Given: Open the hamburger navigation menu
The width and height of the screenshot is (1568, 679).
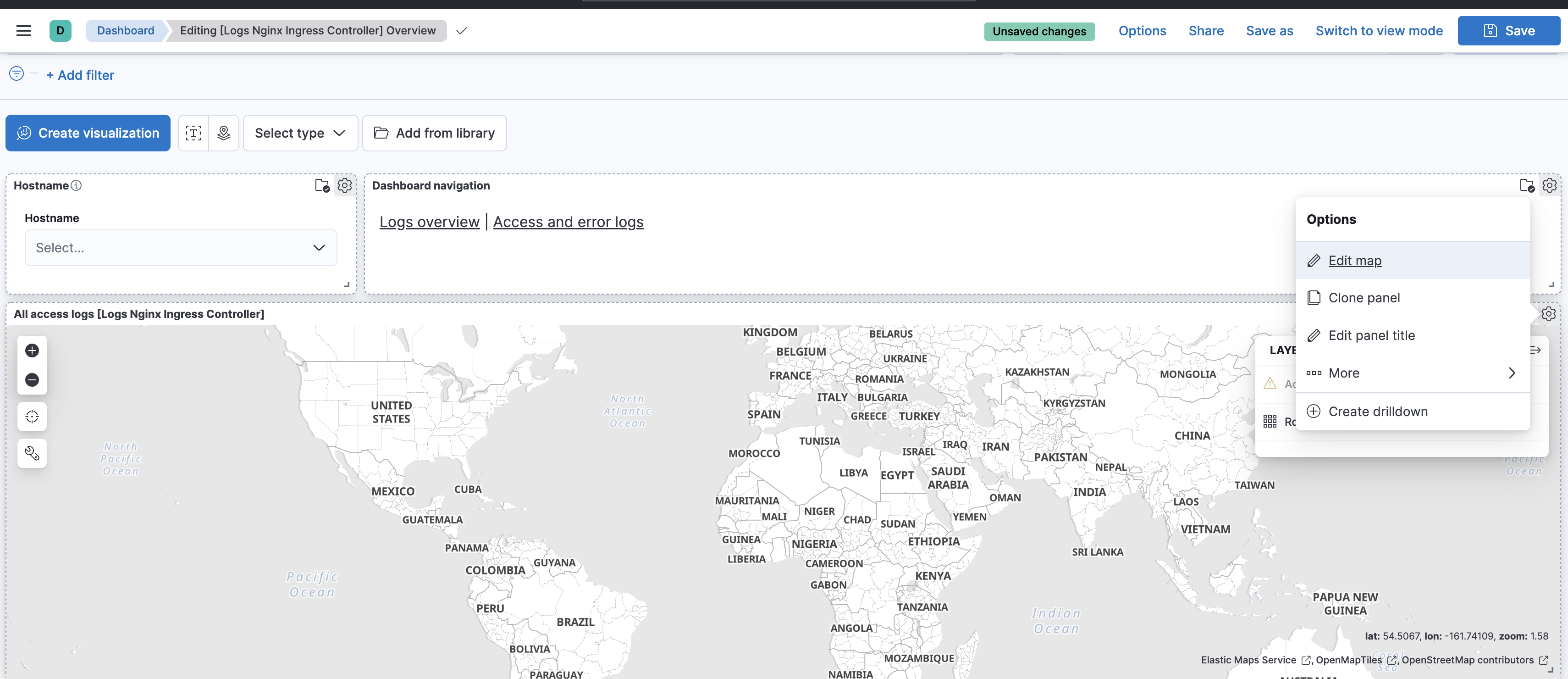Looking at the screenshot, I should click(x=24, y=30).
